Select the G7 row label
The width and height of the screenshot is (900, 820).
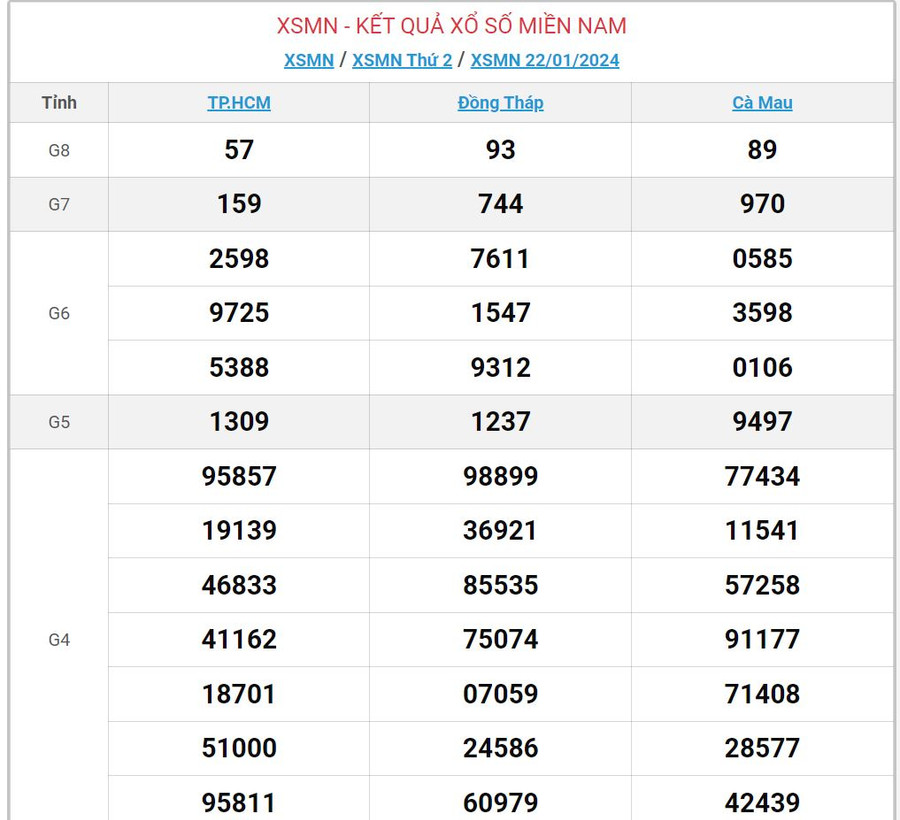[x=59, y=204]
